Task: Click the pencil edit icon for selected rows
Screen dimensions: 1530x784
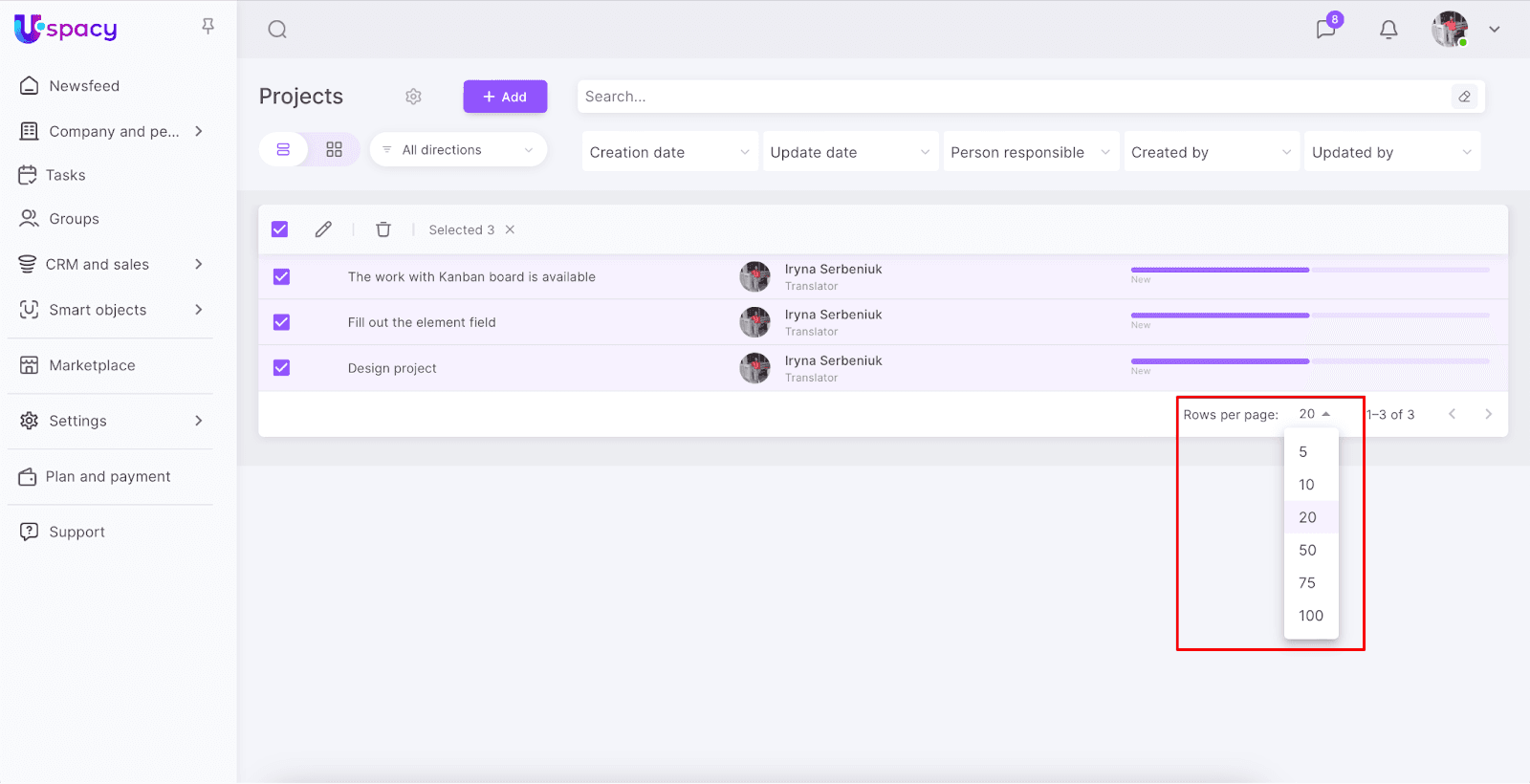Action: point(323,229)
